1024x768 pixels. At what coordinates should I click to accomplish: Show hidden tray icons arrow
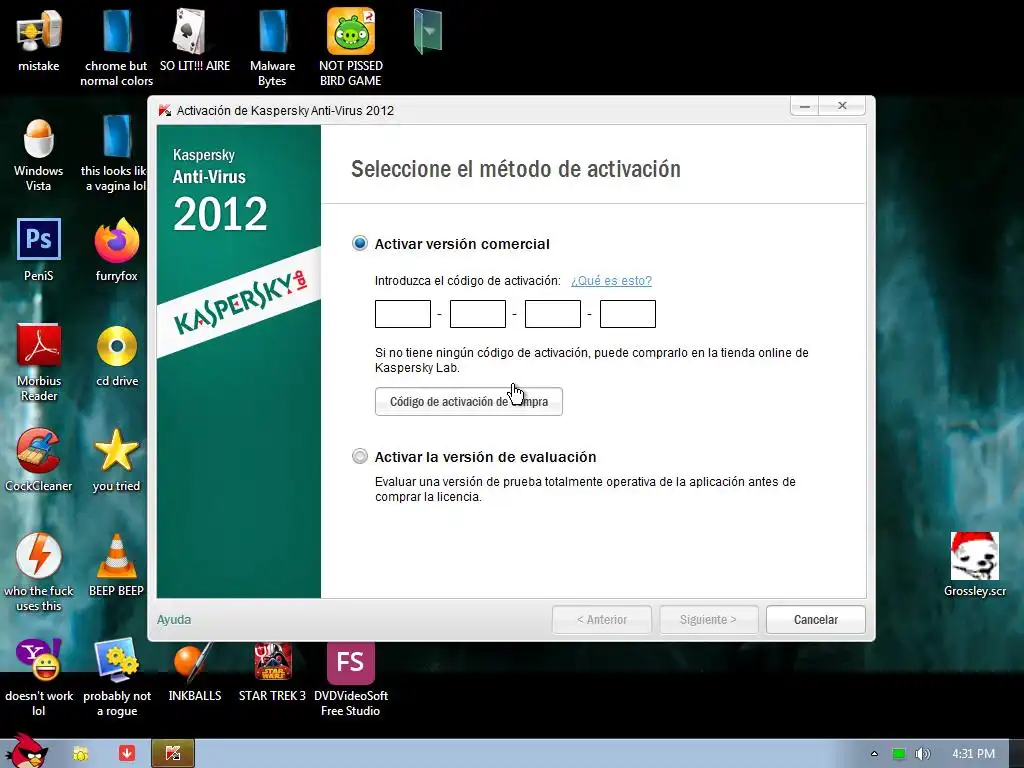(x=874, y=754)
